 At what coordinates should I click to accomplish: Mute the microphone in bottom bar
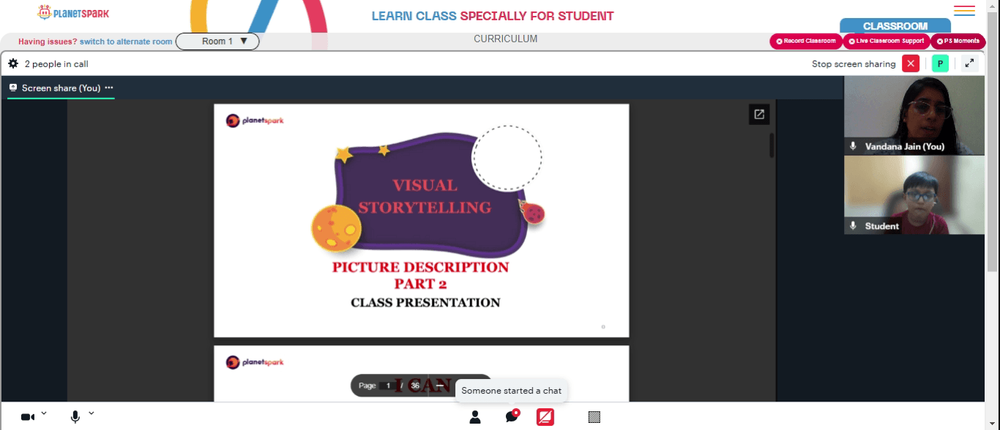click(75, 417)
